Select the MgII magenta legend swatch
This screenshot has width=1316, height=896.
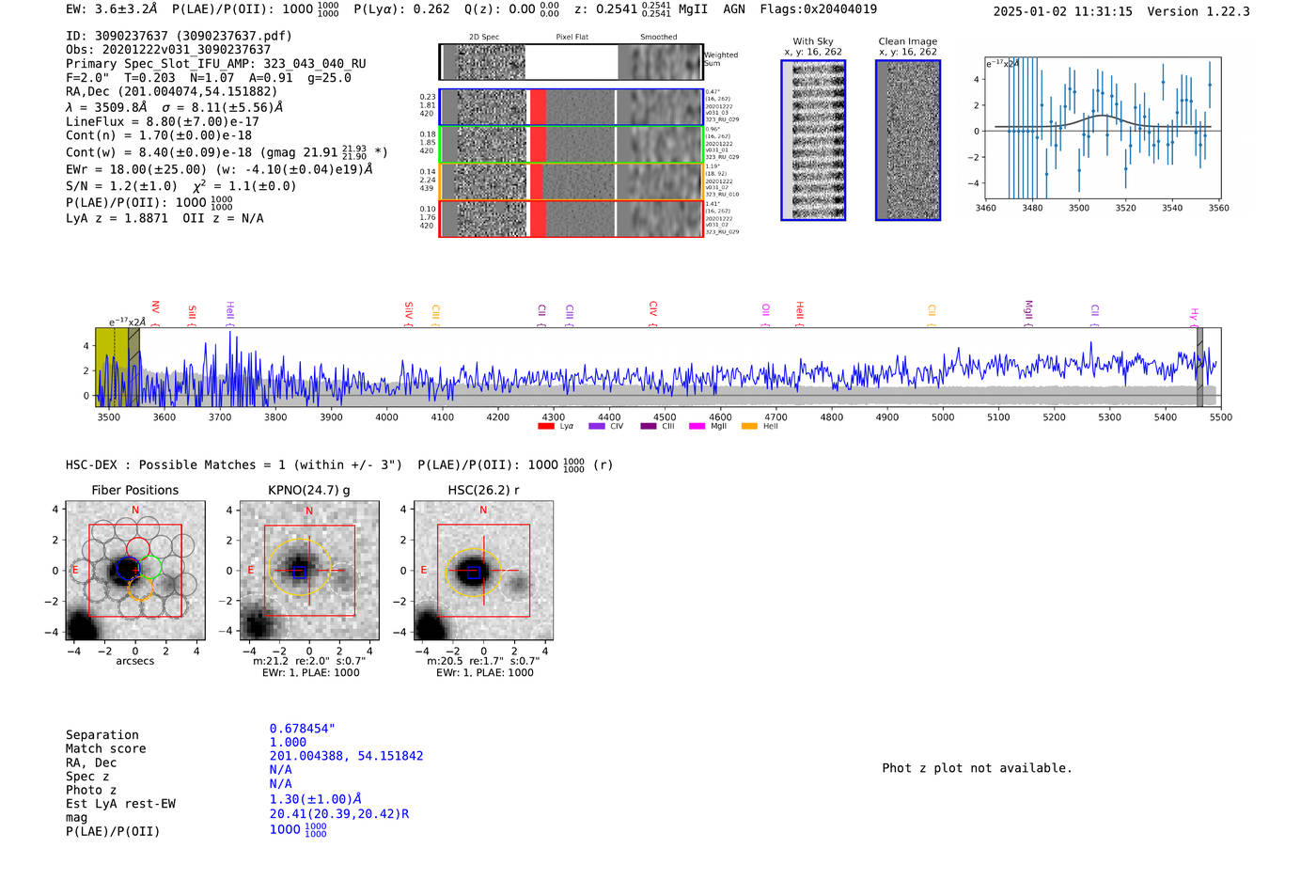pyautogui.click(x=697, y=427)
